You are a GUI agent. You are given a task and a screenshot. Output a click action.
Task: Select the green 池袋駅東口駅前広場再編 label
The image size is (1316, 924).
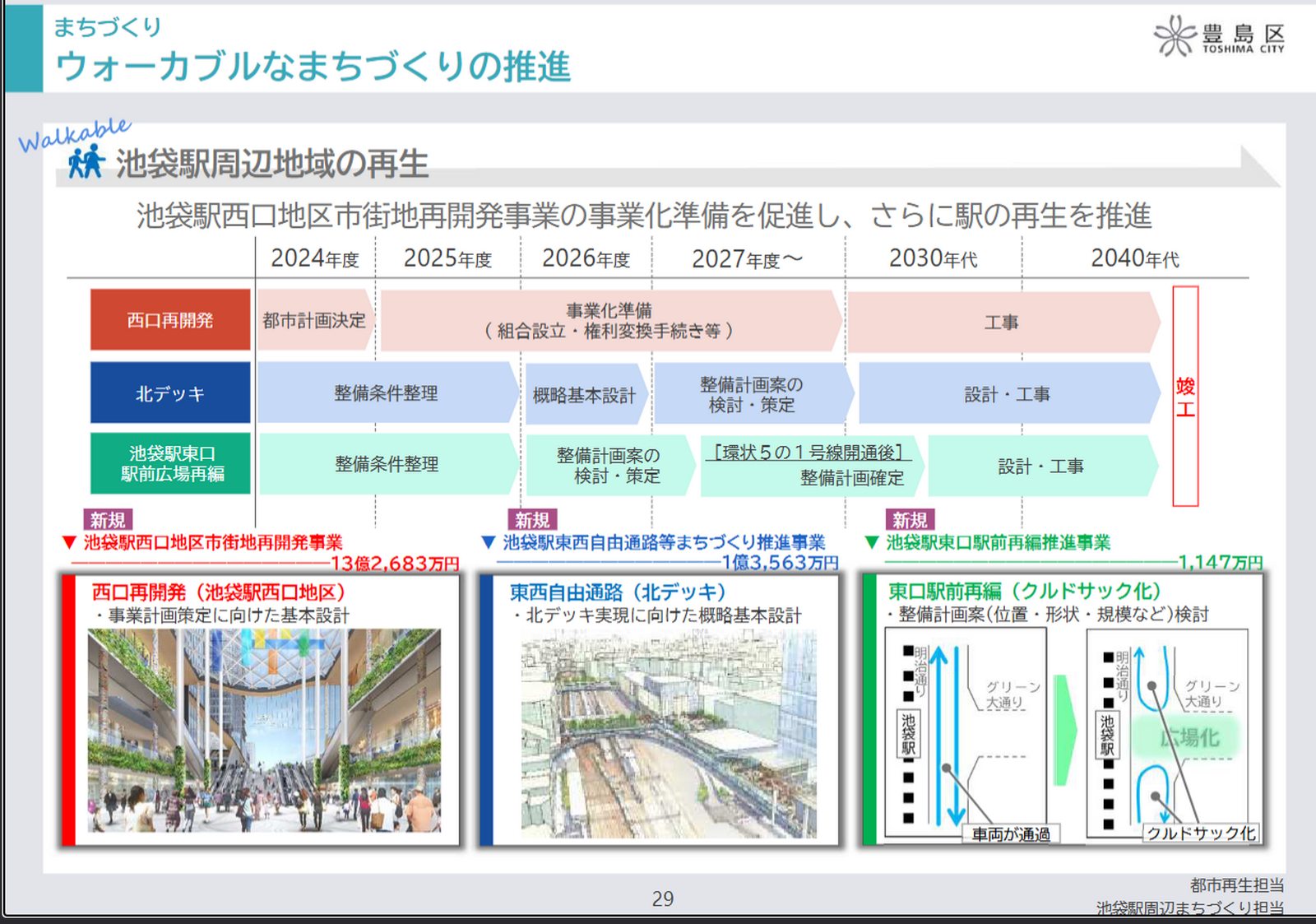point(170,463)
